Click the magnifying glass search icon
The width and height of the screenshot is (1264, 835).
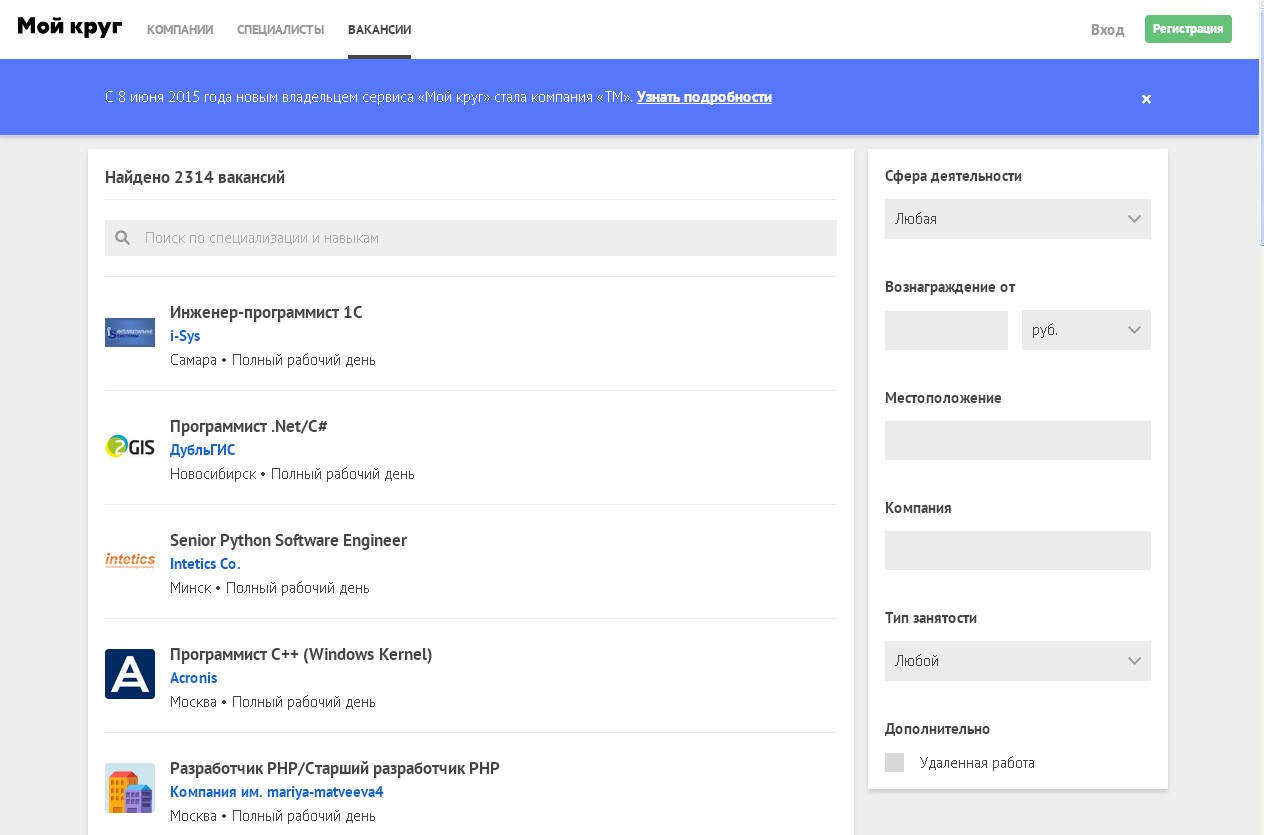point(123,238)
